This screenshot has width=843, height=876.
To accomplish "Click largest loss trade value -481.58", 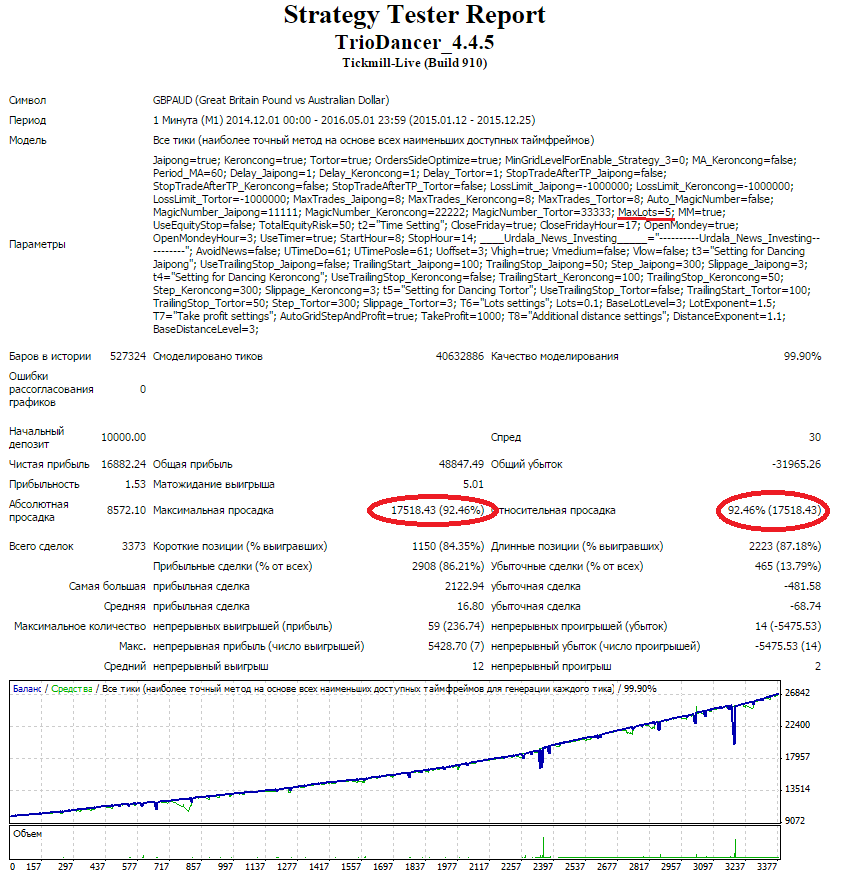I will tap(802, 587).
